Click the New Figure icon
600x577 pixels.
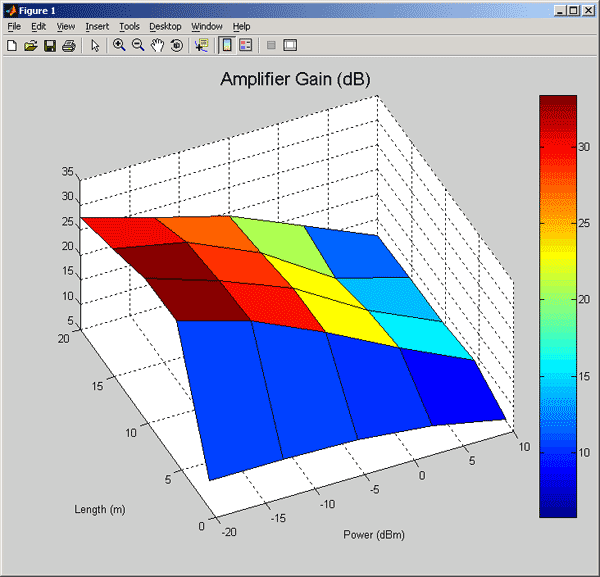point(12,46)
